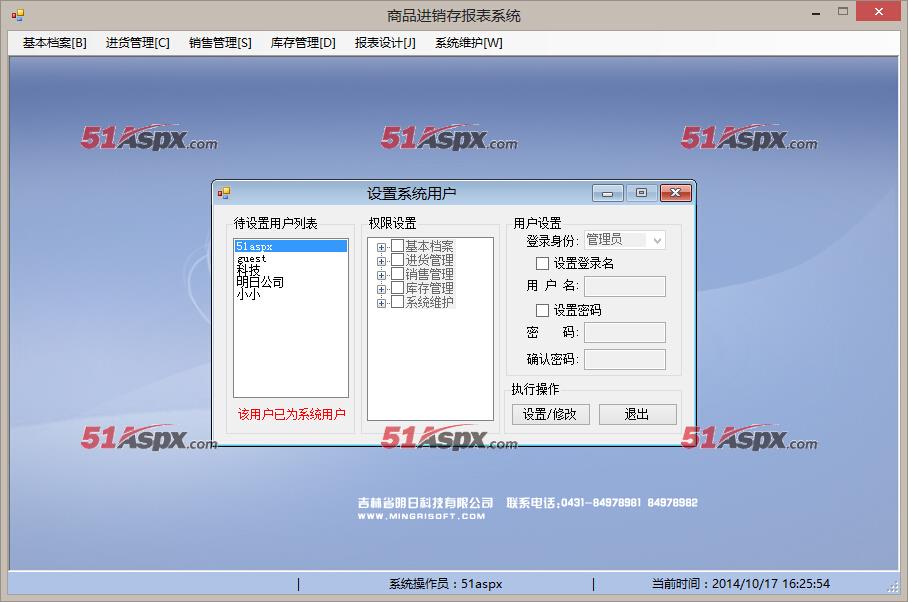
Task: Select the 系统维护 tree label
Action: 429,302
